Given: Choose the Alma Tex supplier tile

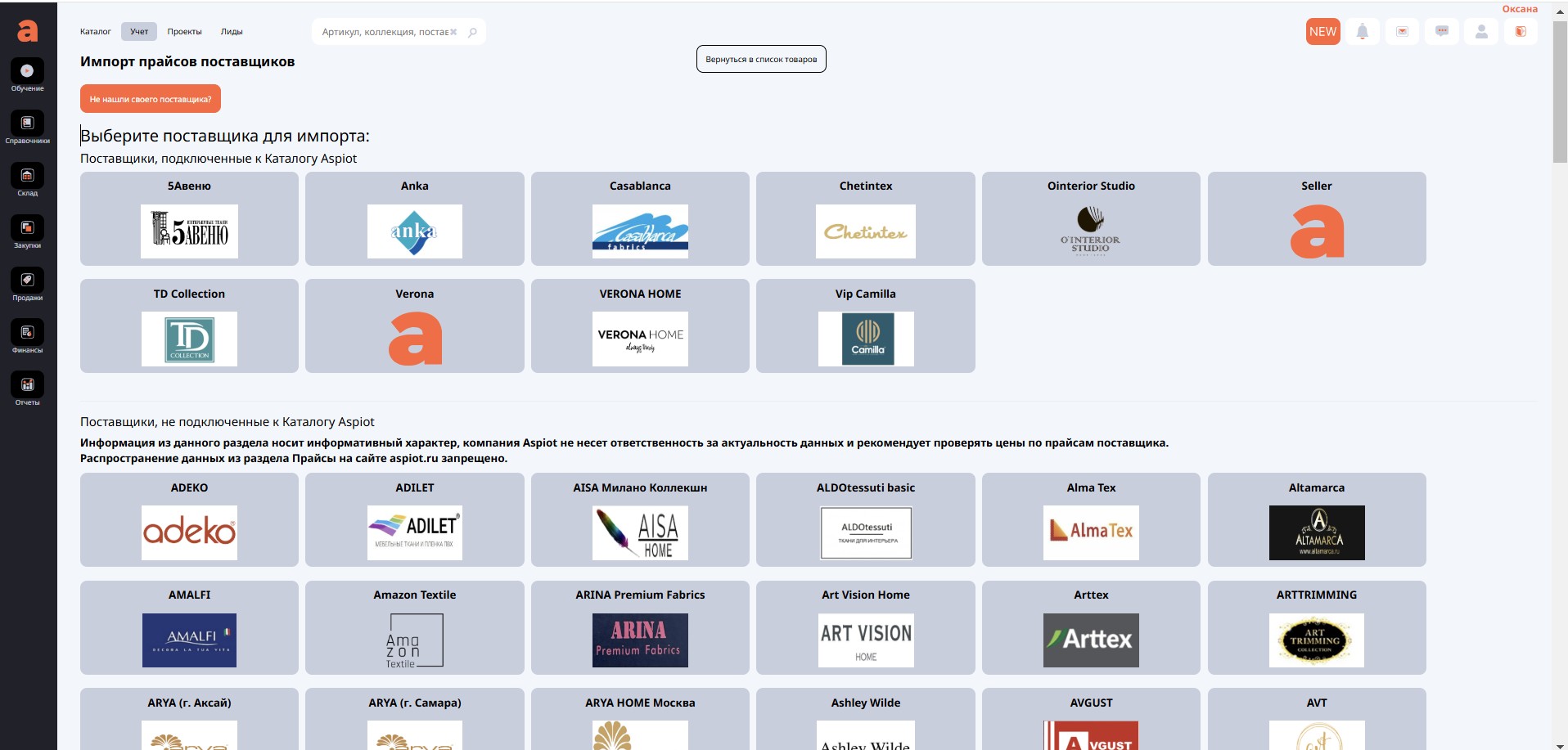Looking at the screenshot, I should coord(1091,519).
